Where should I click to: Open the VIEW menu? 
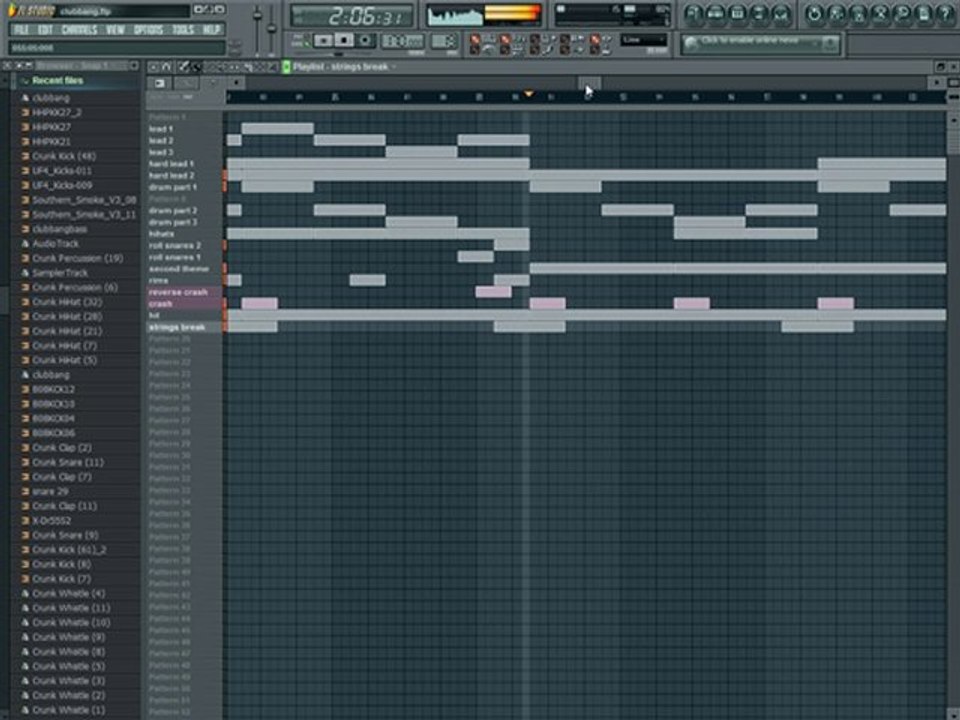coord(115,29)
